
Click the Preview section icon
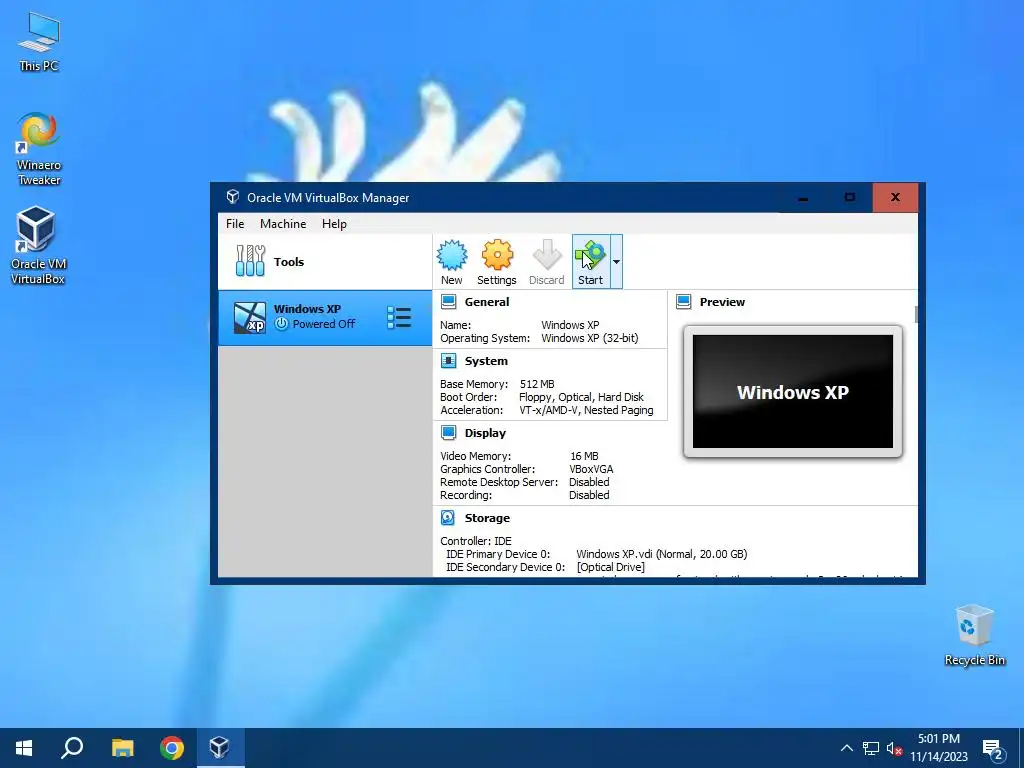pyautogui.click(x=683, y=302)
